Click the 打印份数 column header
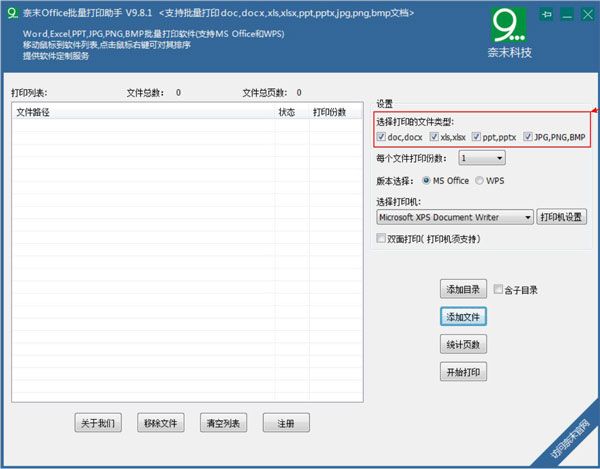Screen dimensions: 600x469 pyautogui.click(x=335, y=112)
